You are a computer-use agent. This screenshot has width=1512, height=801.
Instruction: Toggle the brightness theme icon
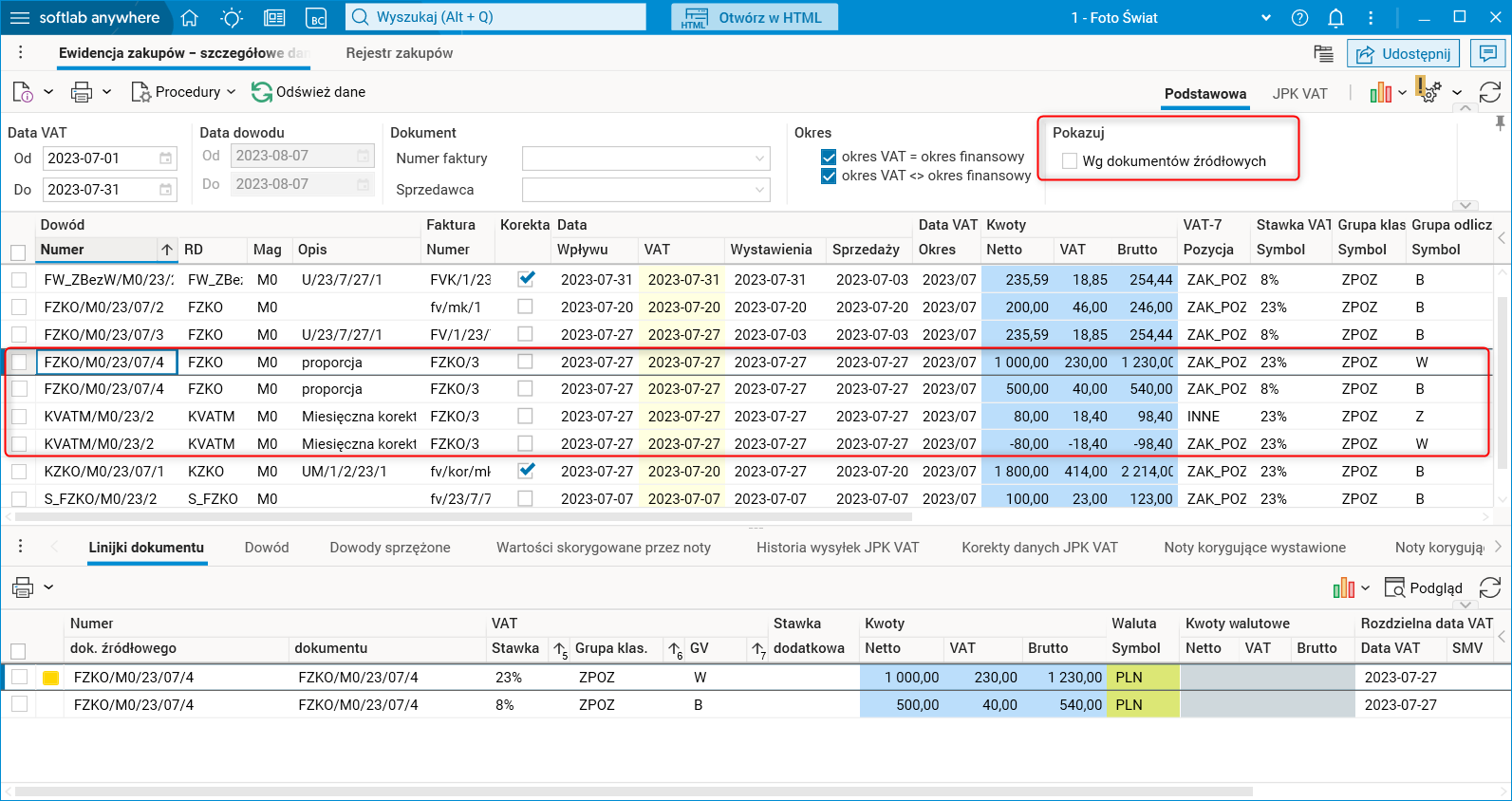[x=231, y=18]
